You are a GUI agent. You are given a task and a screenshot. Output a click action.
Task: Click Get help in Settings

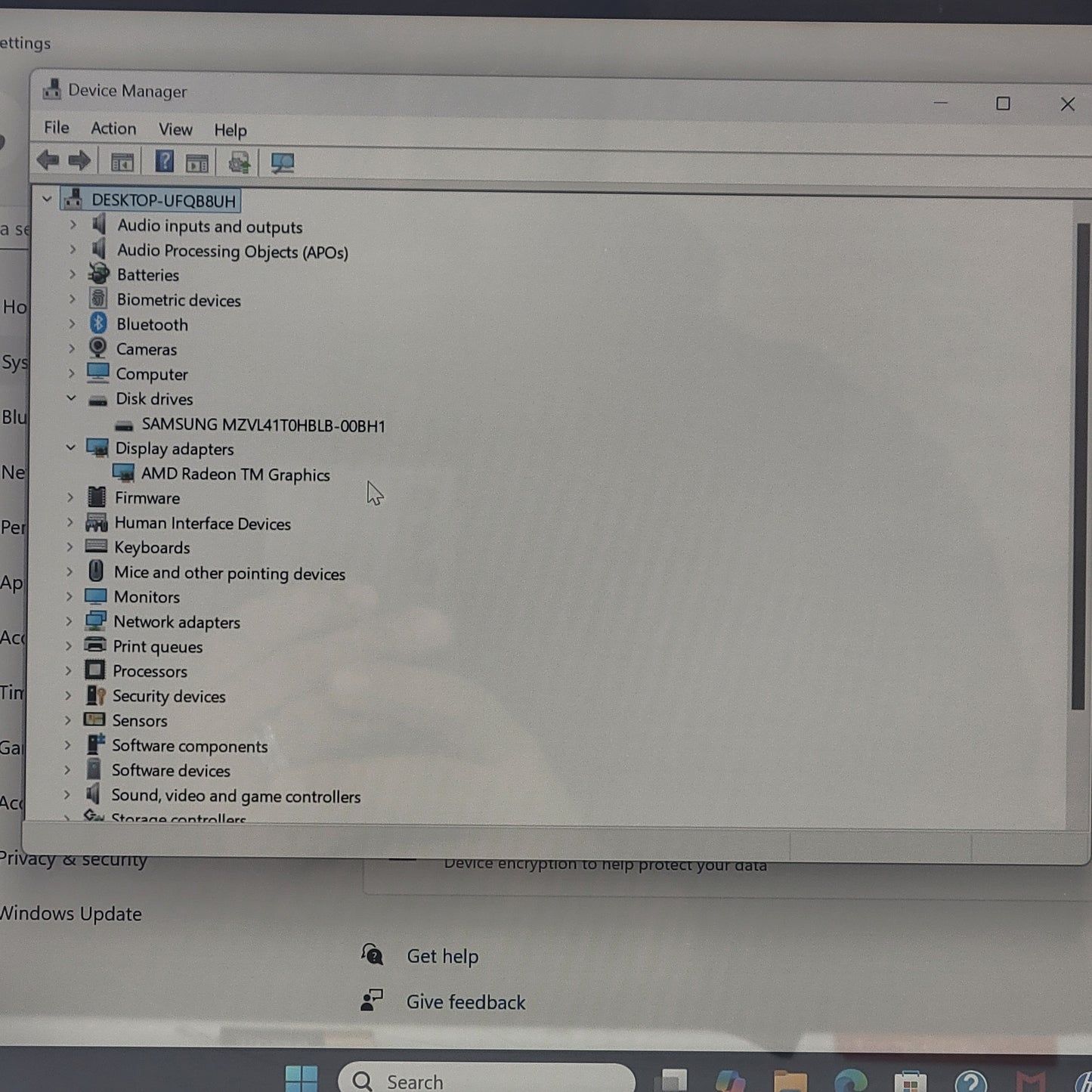point(443,955)
